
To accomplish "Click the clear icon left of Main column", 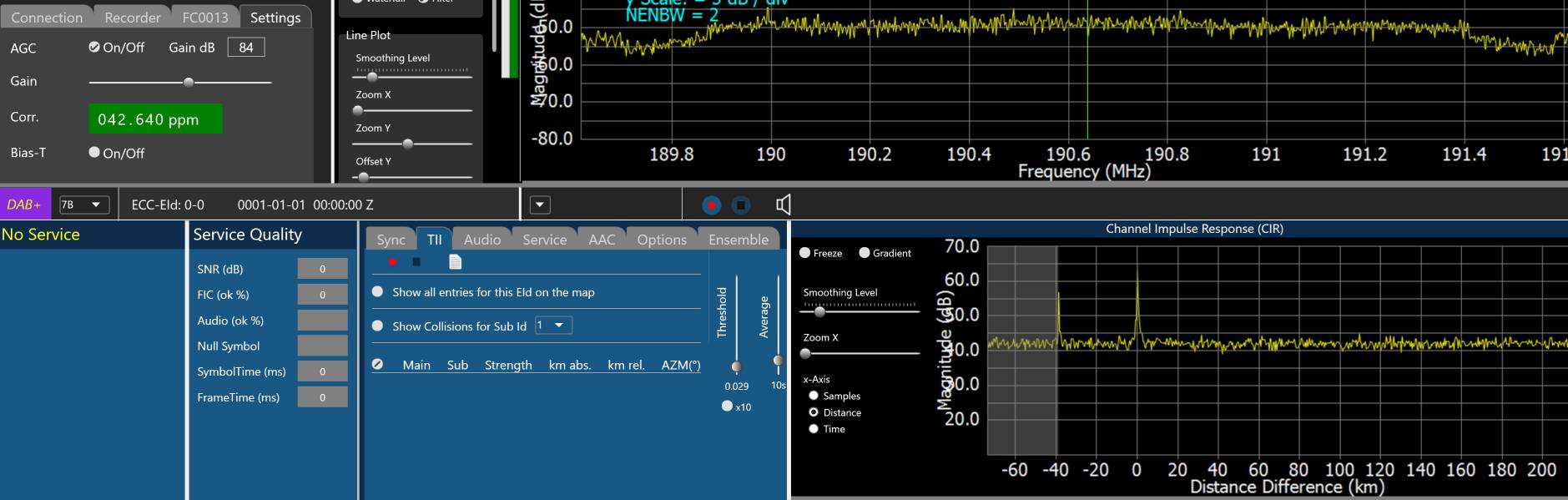I will (377, 365).
